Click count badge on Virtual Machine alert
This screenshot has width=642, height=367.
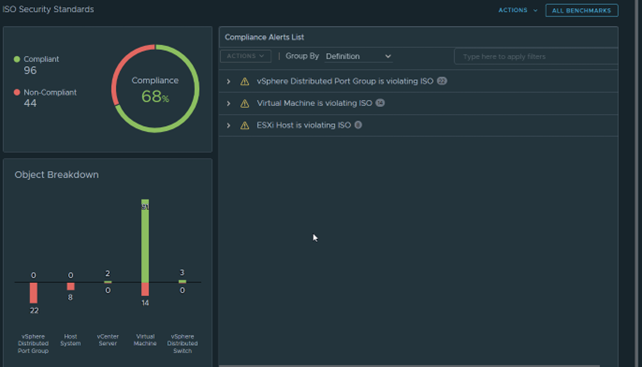pos(380,103)
